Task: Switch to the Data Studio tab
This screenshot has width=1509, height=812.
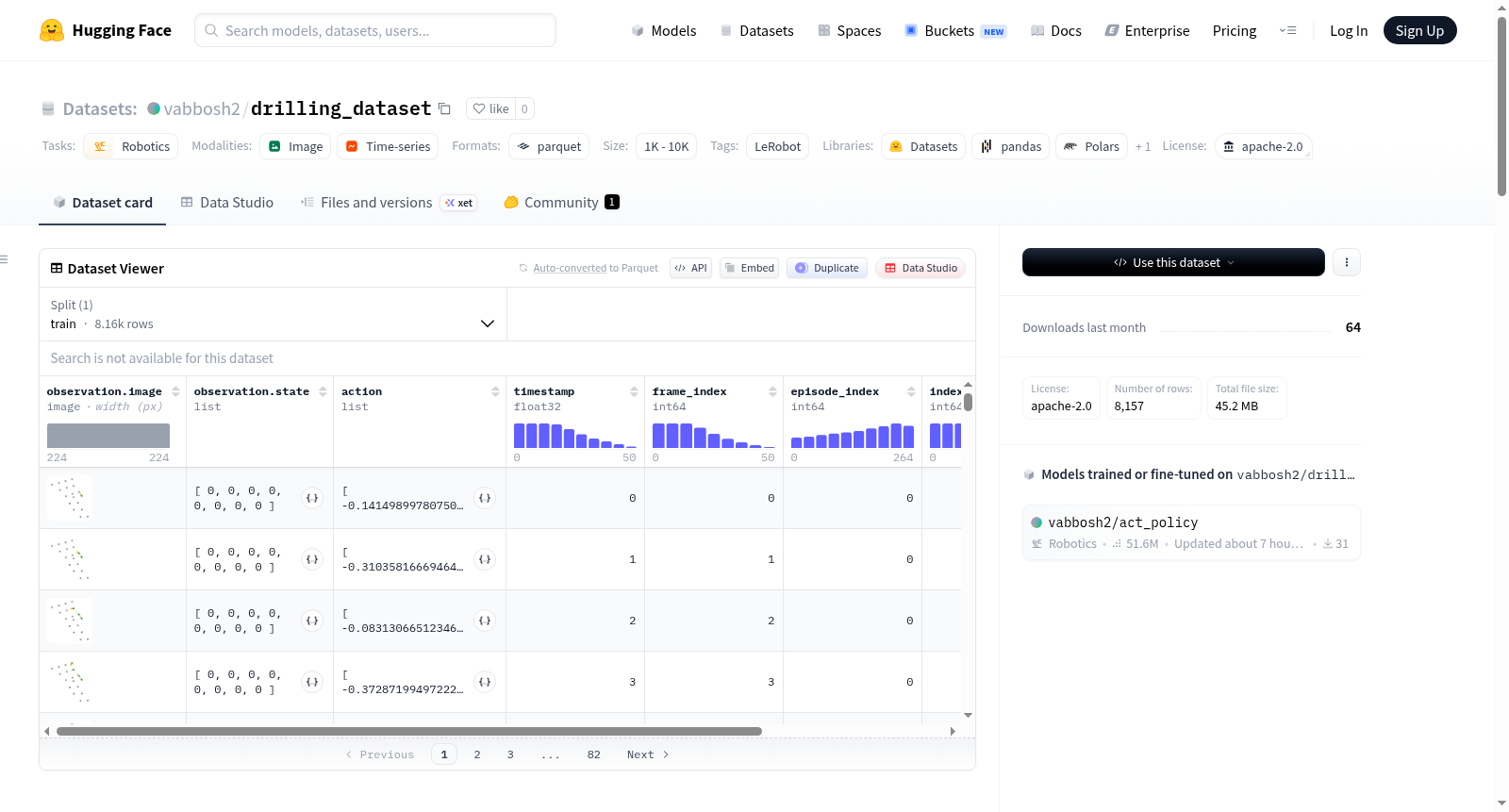Action: point(227,202)
